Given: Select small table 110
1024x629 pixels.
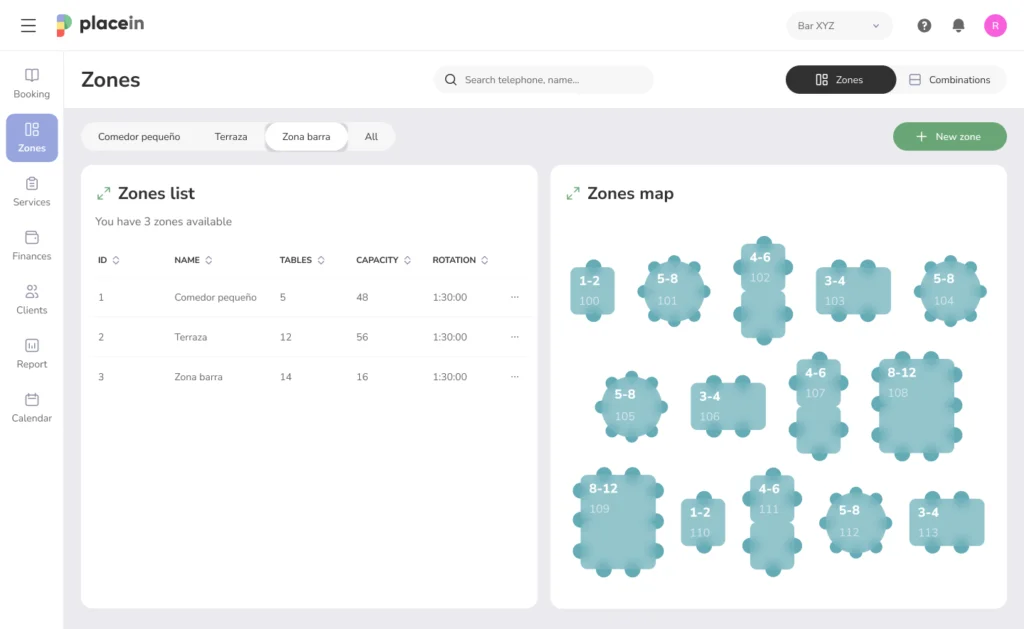Looking at the screenshot, I should click(703, 522).
